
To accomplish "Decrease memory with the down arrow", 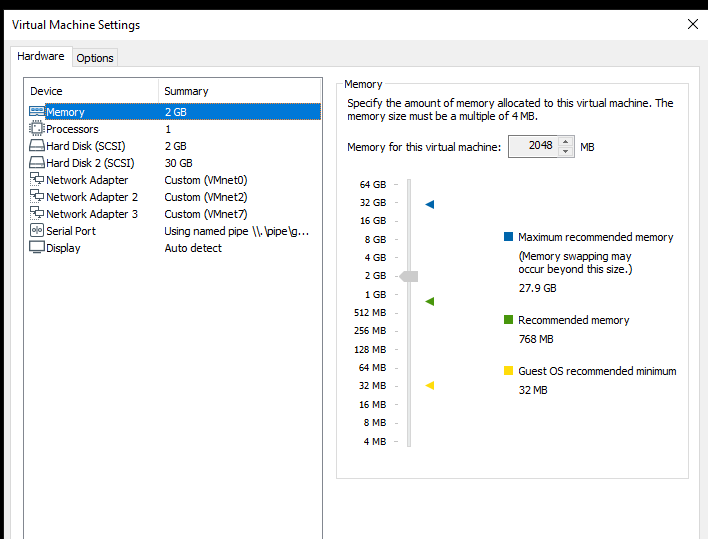I will click(x=566, y=152).
